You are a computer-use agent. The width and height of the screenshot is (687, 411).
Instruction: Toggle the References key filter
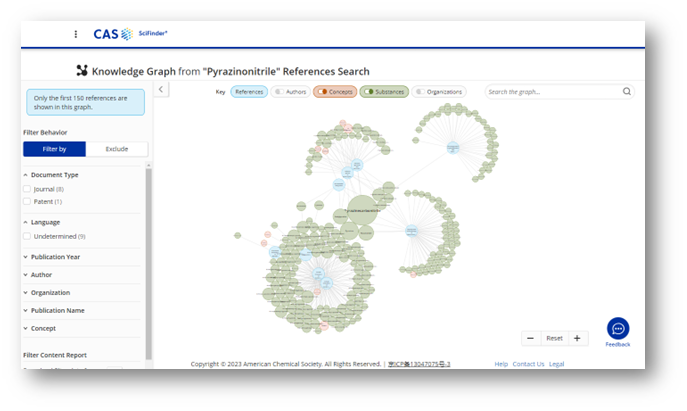(249, 92)
